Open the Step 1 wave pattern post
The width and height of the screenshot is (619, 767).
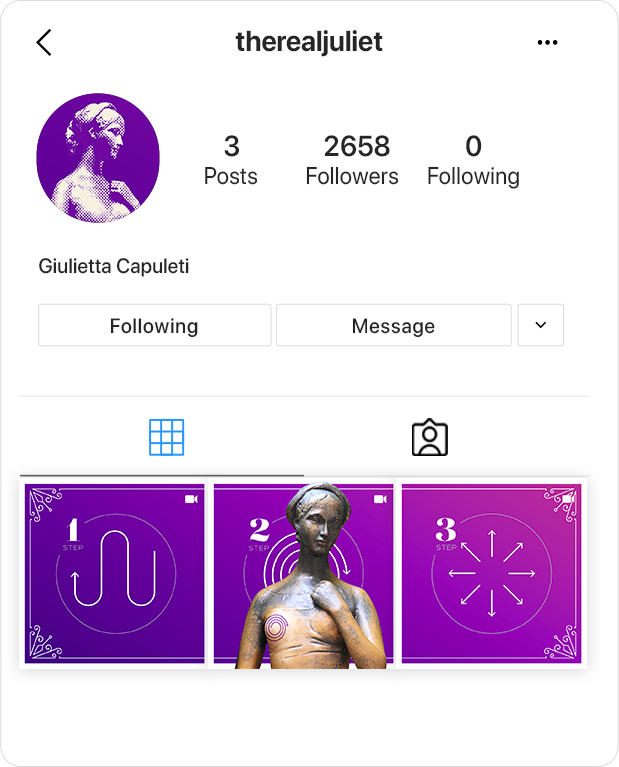[115, 574]
